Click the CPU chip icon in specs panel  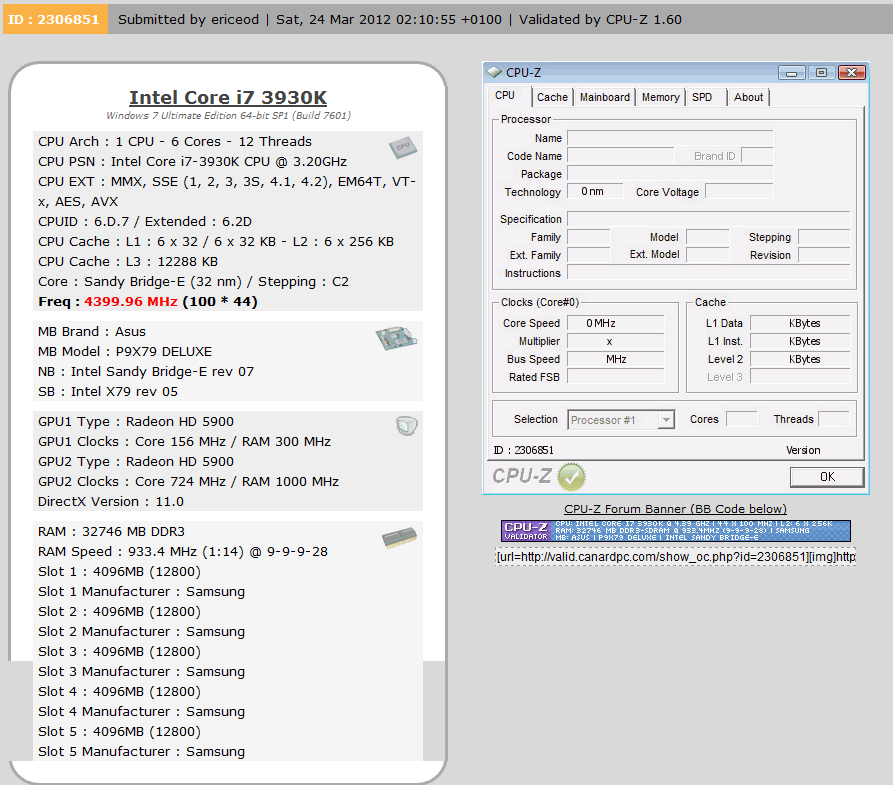click(403, 147)
